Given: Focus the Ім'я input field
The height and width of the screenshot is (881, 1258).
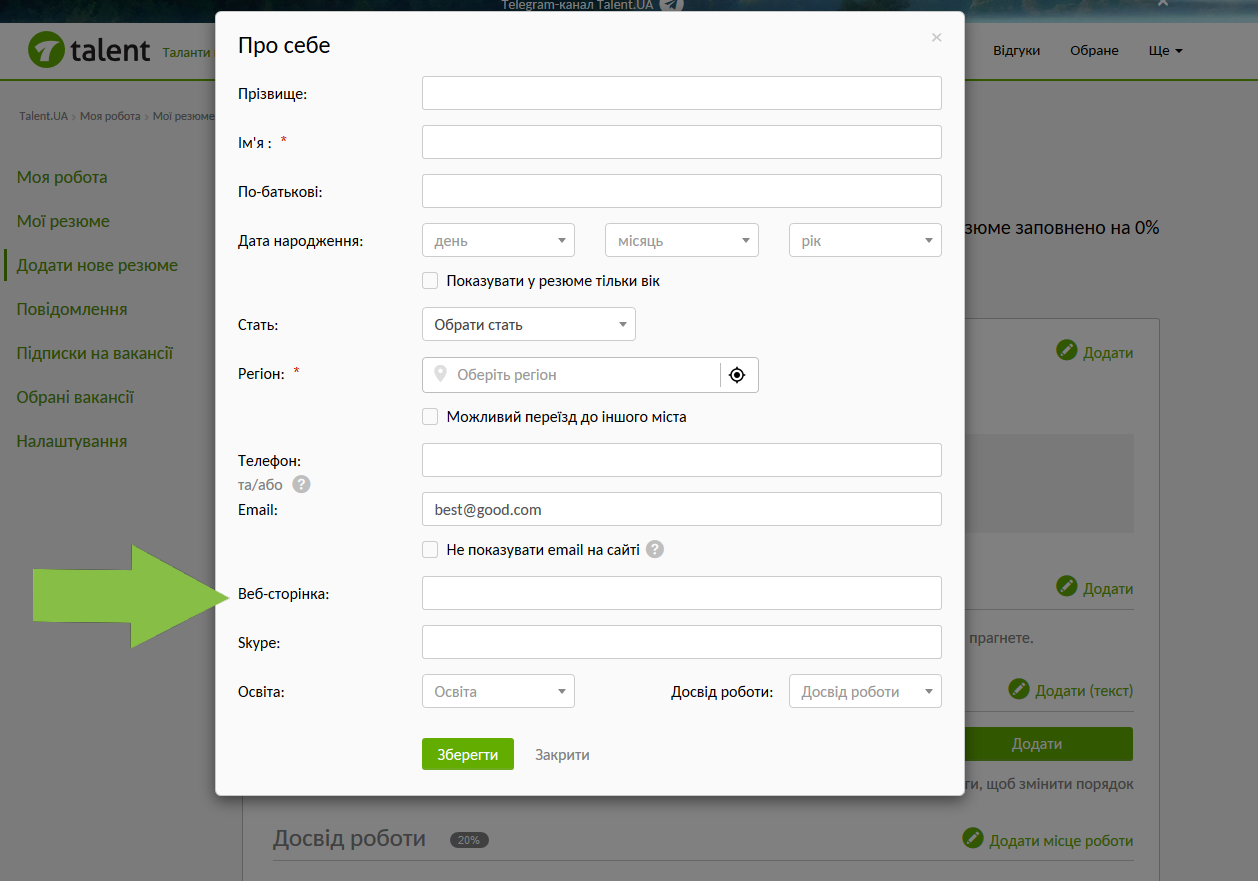Looking at the screenshot, I should pos(682,142).
